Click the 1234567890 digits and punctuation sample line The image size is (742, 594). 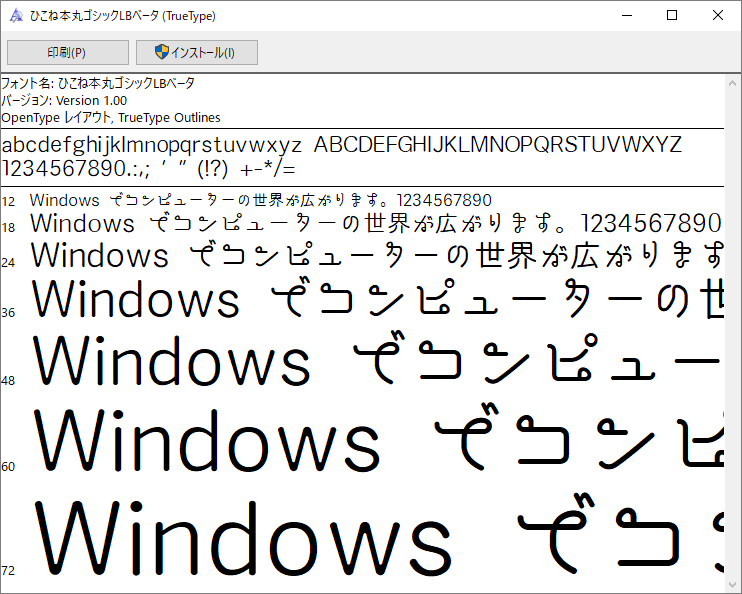tap(149, 168)
